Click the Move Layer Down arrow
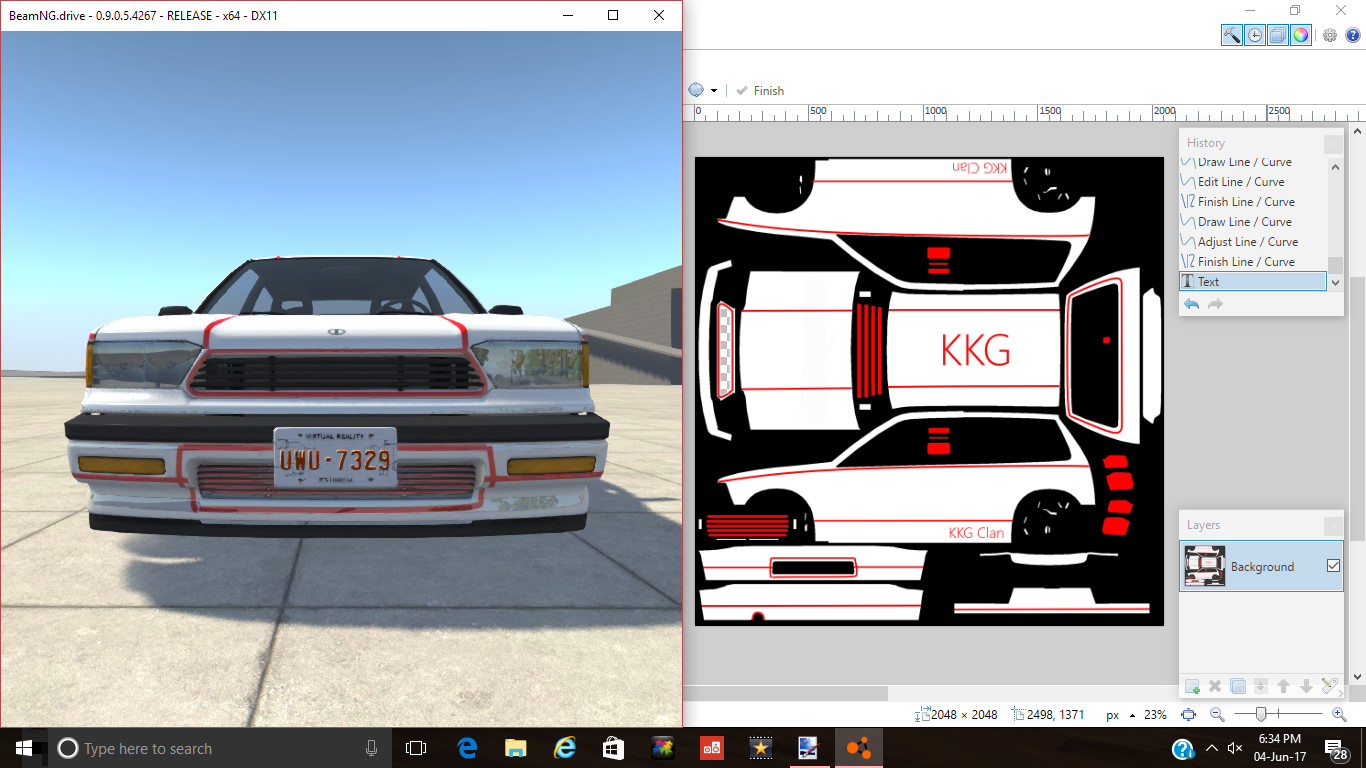 (x=1306, y=686)
